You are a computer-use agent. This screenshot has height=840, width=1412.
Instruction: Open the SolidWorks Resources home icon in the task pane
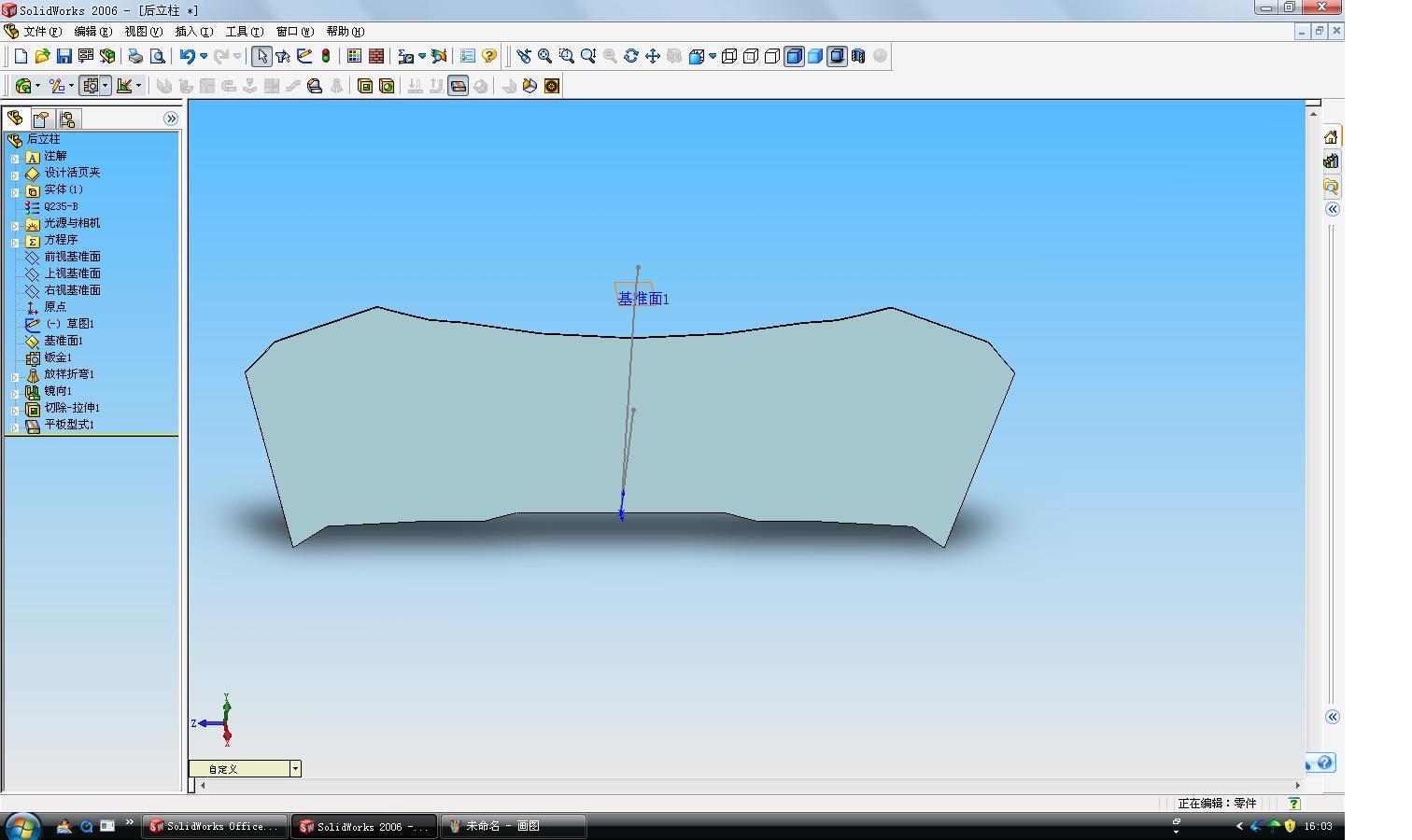tap(1331, 136)
